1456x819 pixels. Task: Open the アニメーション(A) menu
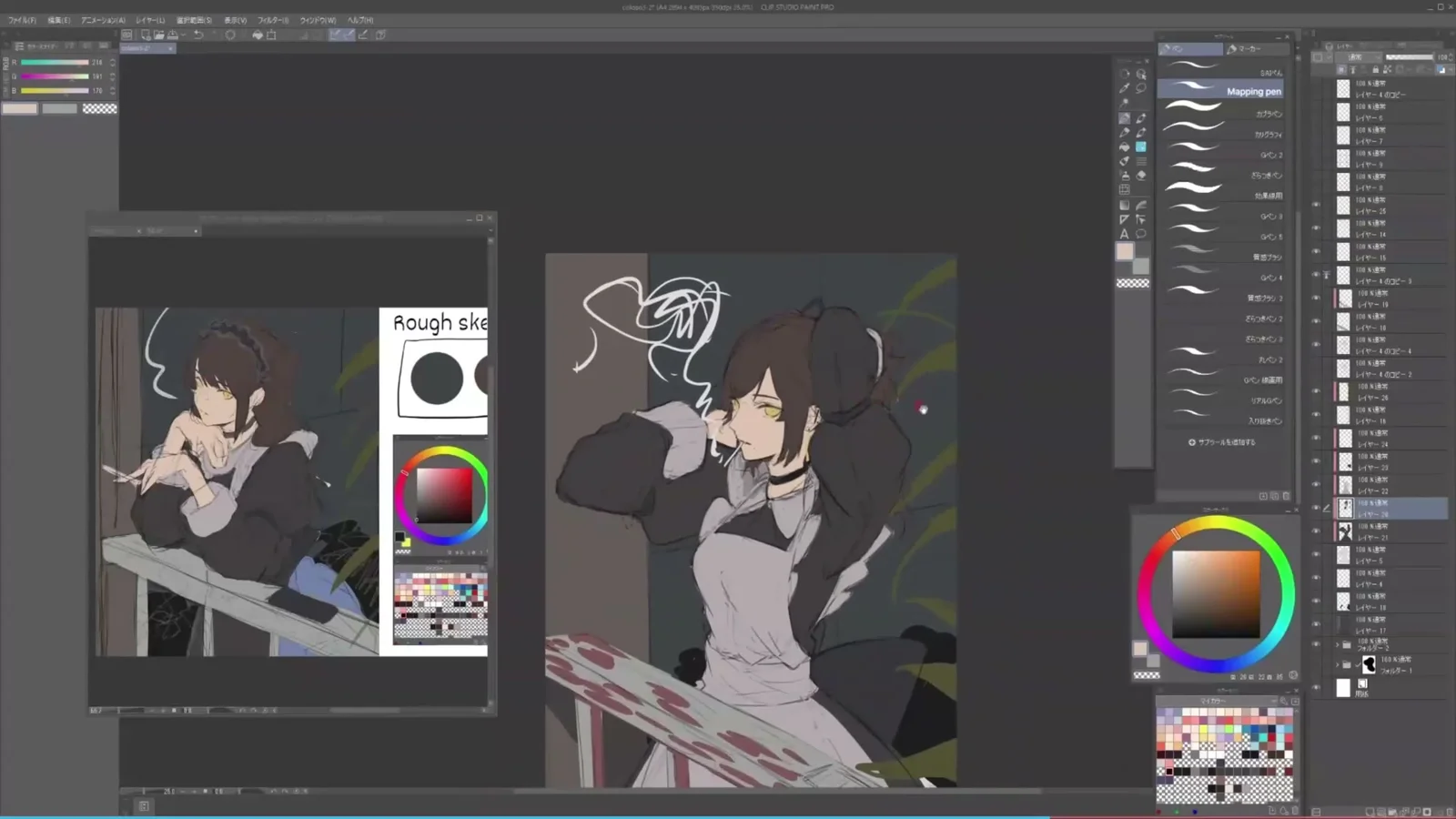(x=104, y=20)
